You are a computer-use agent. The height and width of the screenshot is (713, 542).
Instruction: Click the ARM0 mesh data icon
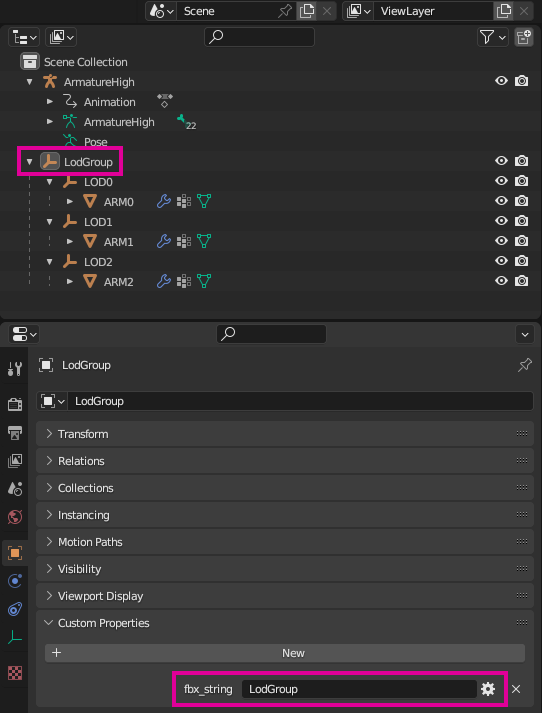point(204,201)
